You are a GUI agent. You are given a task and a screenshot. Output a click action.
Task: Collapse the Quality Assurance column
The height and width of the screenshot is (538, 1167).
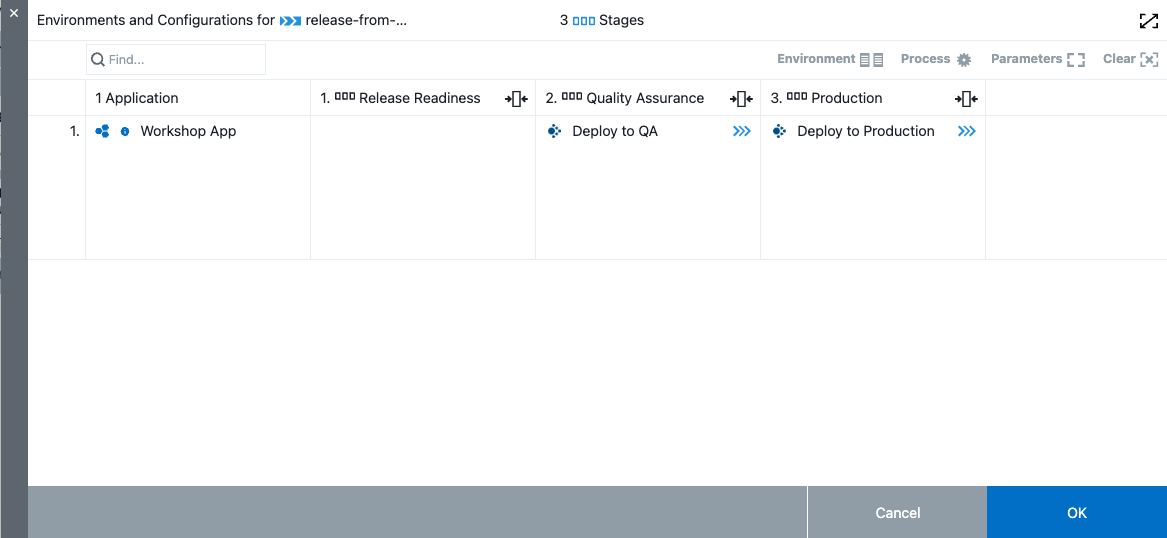[741, 98]
